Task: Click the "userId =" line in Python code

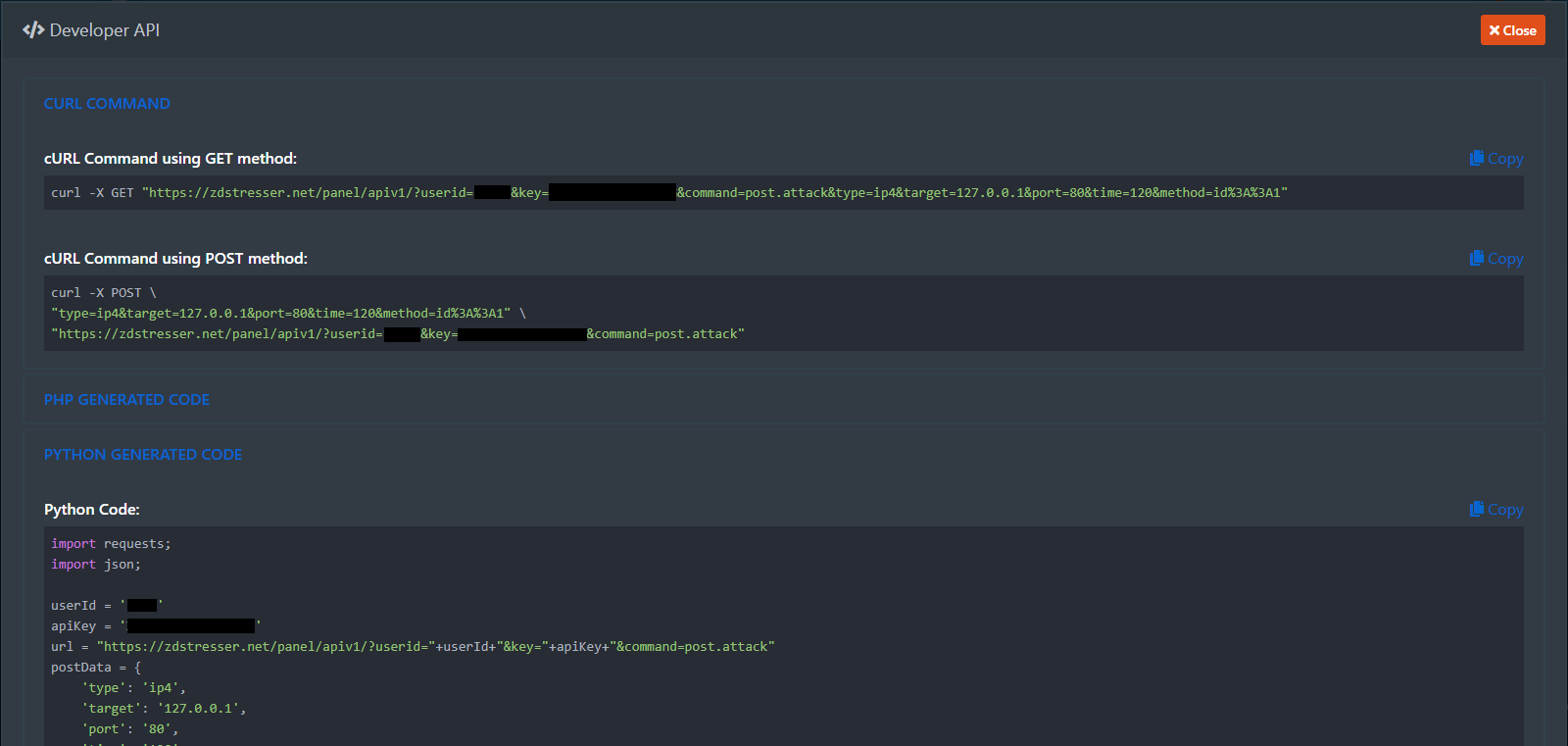Action: pos(108,606)
